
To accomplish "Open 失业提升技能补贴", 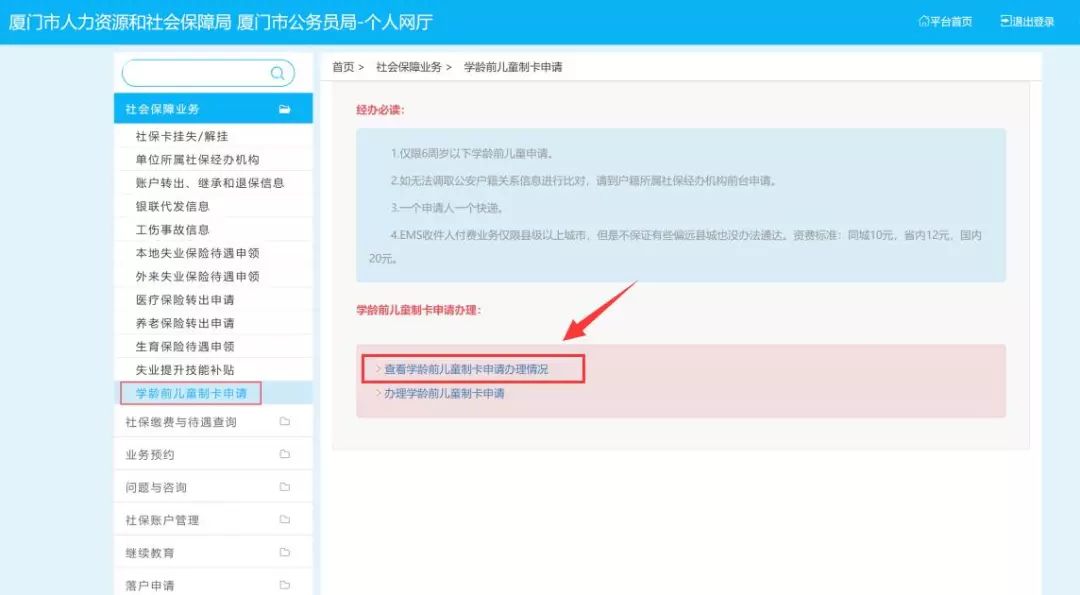I will [185, 370].
